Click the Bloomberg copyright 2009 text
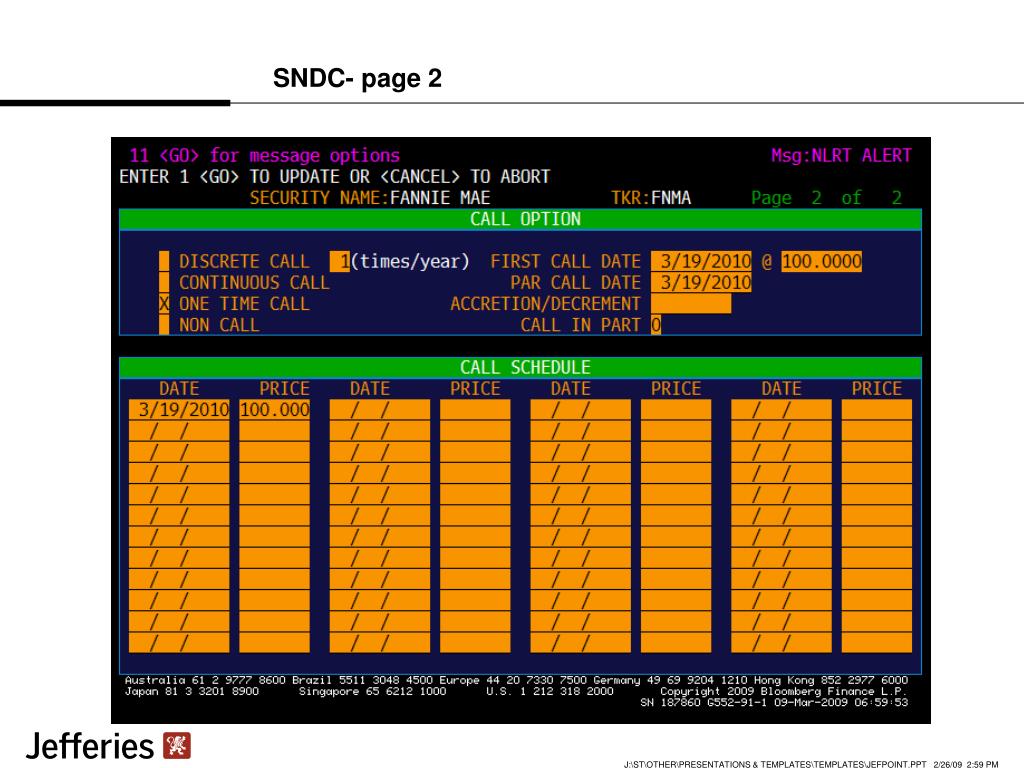The height and width of the screenshot is (768, 1024). 784,691
